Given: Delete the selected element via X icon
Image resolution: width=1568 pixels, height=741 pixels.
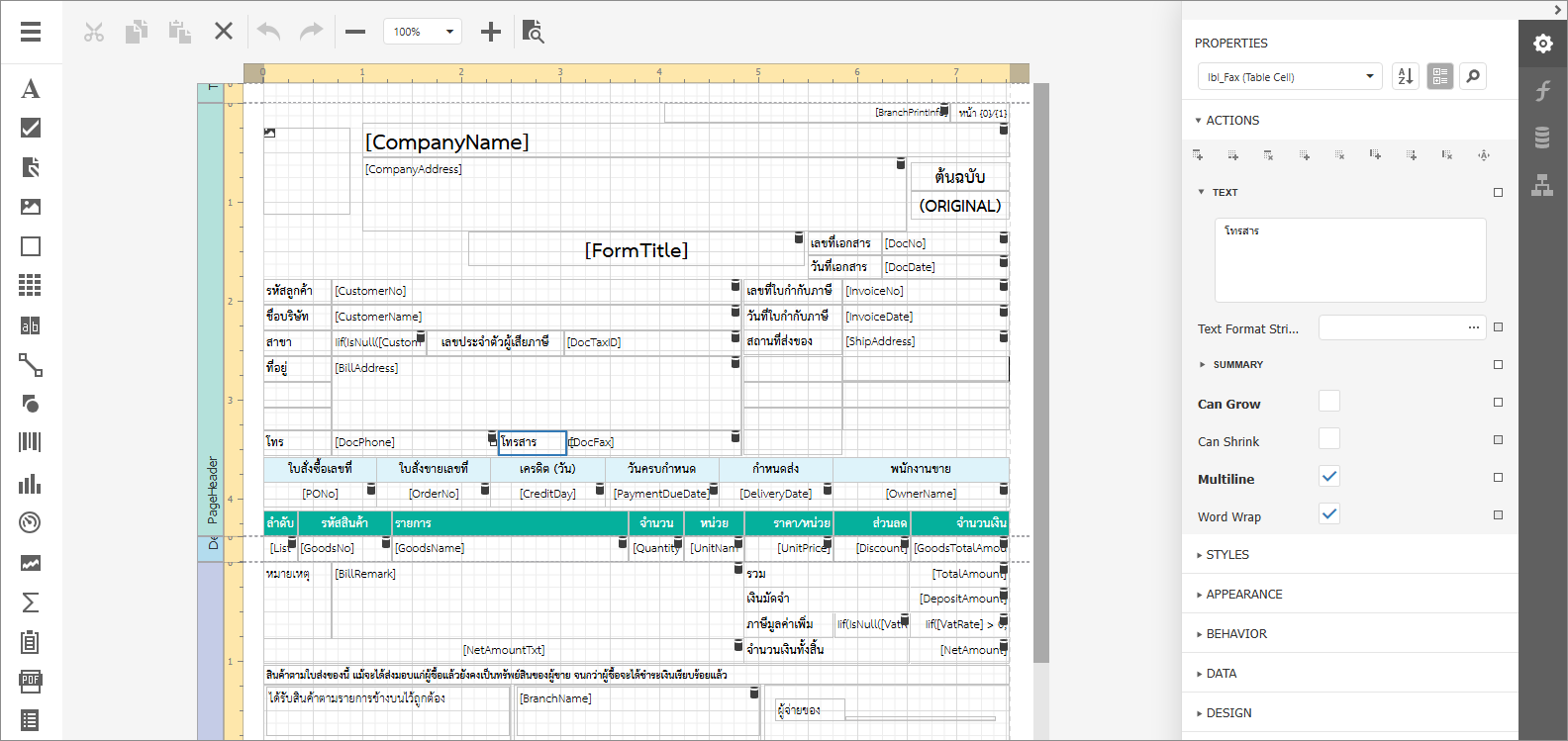Looking at the screenshot, I should 224,32.
